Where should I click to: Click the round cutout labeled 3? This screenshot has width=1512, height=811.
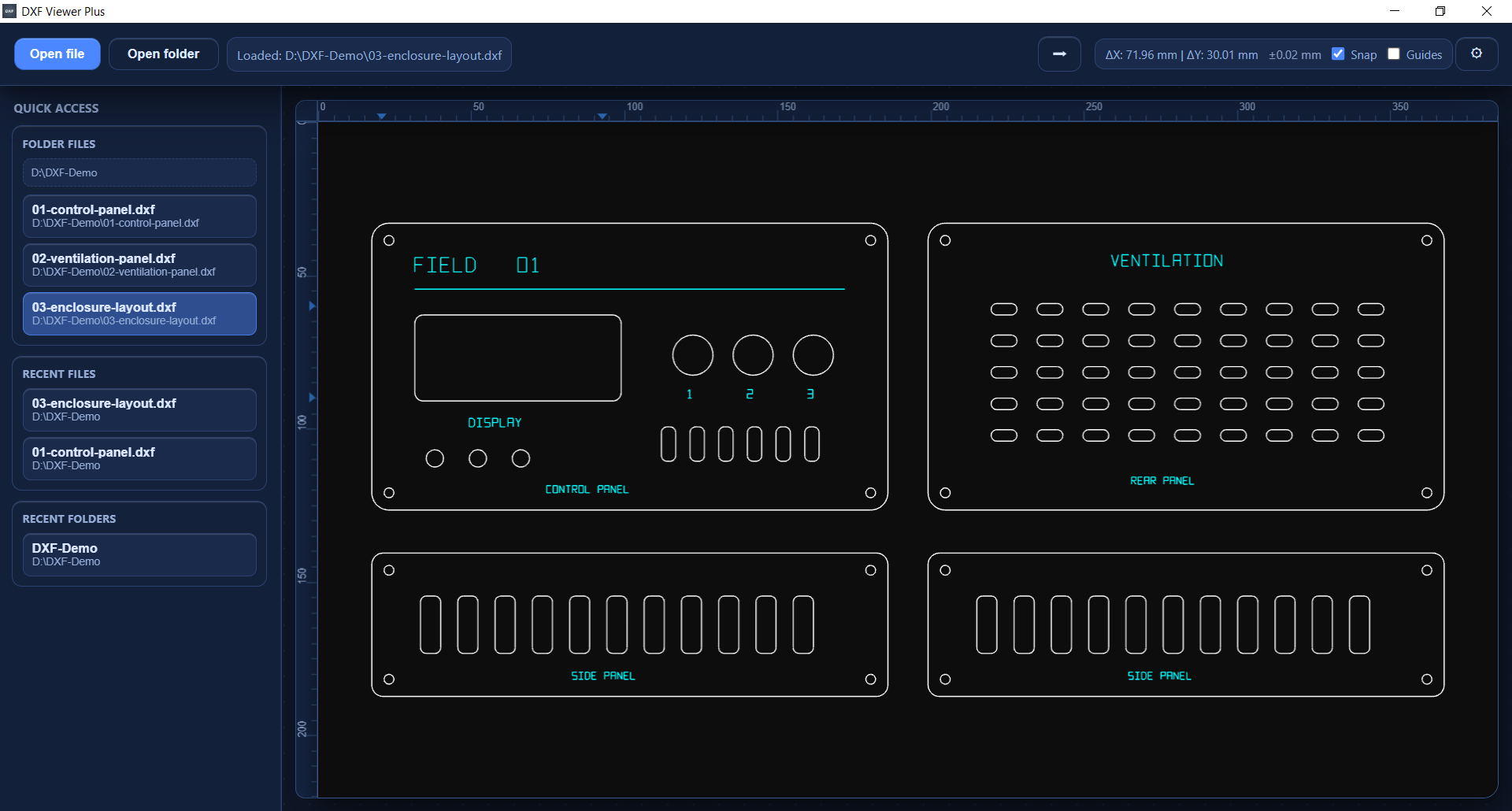tap(813, 355)
